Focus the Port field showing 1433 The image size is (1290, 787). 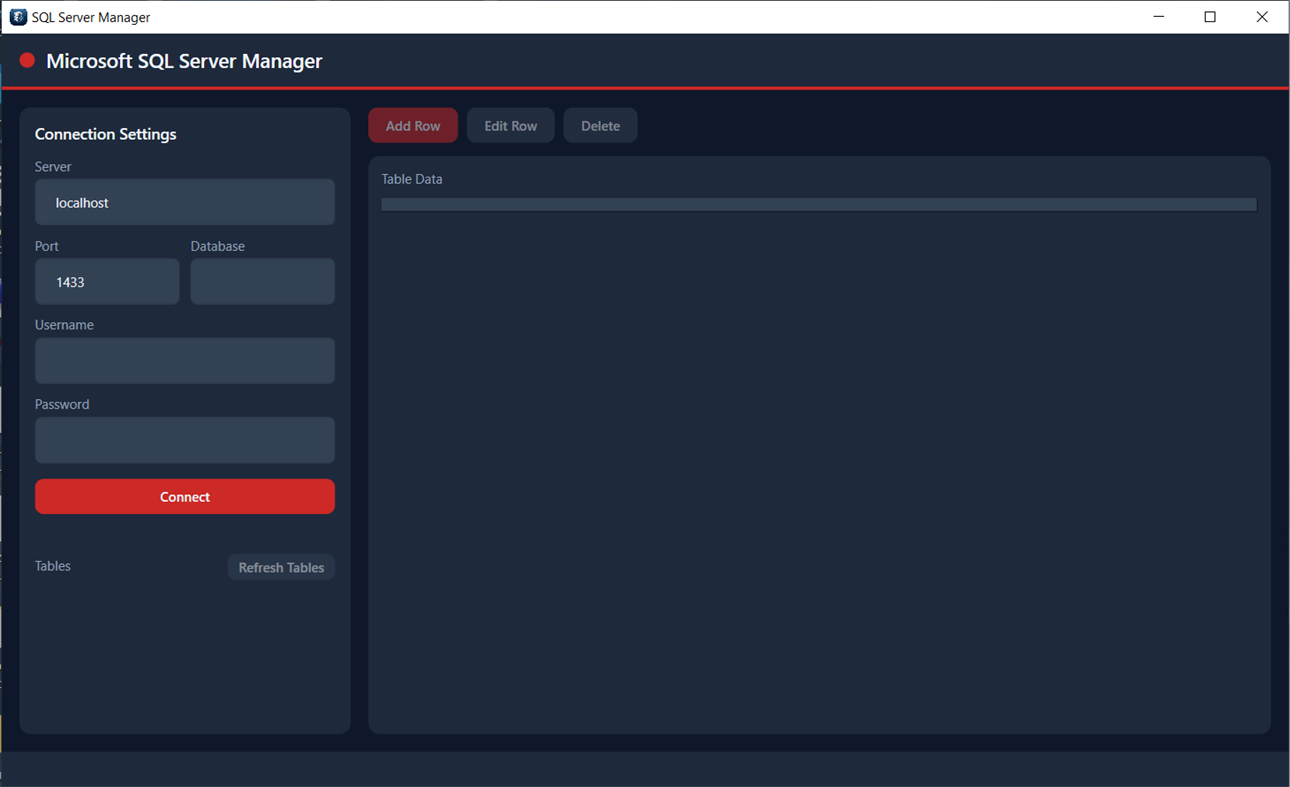[x=107, y=282]
